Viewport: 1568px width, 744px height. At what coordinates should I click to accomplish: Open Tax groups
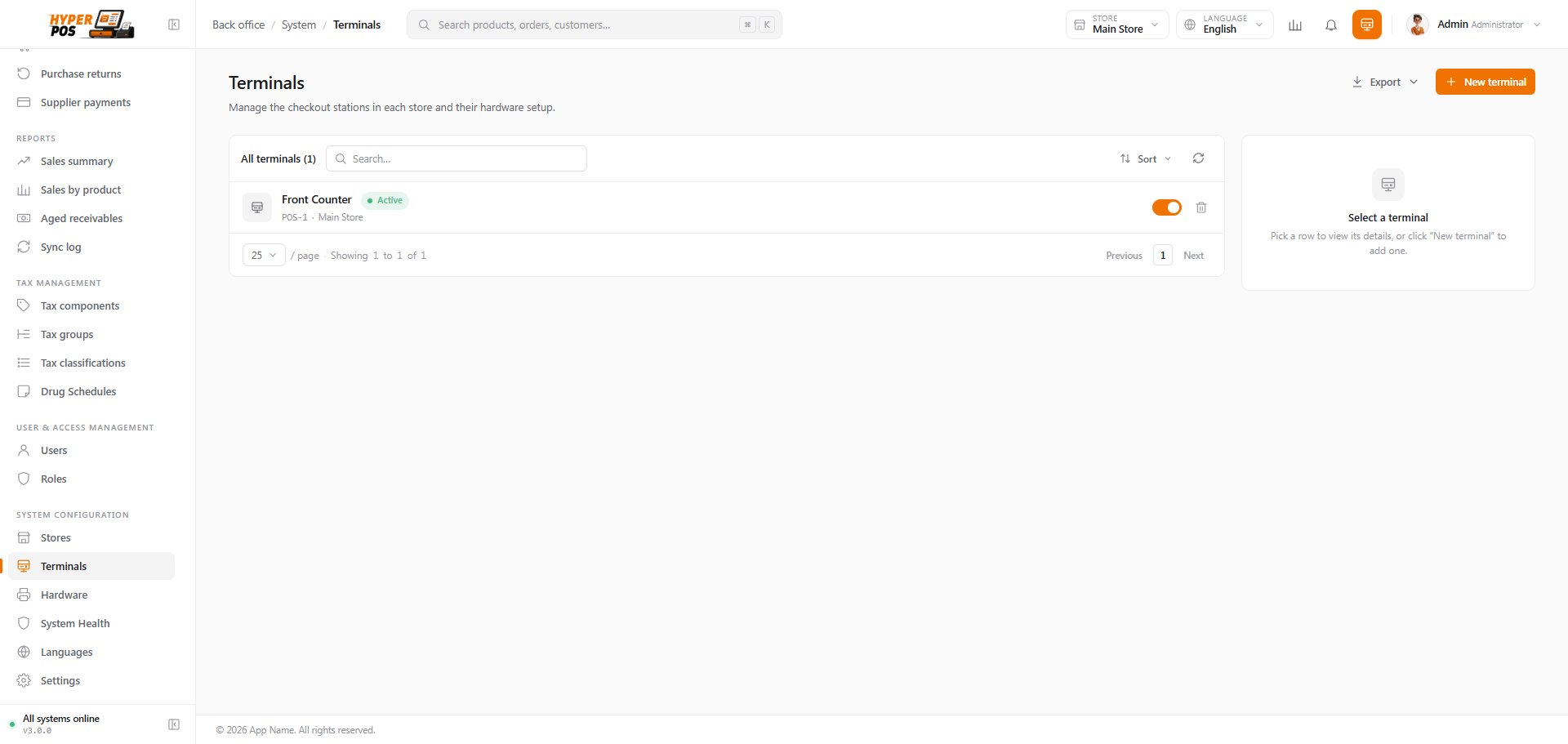pos(91,334)
